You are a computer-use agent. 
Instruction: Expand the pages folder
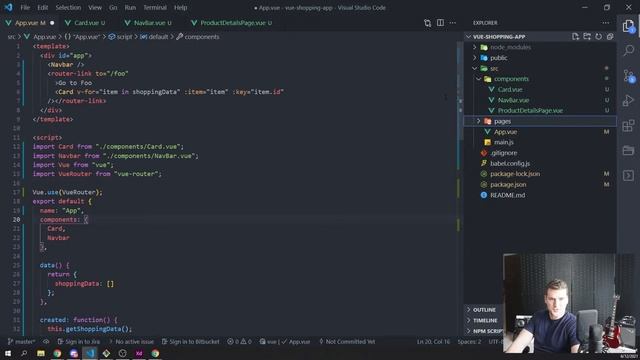pyautogui.click(x=479, y=121)
